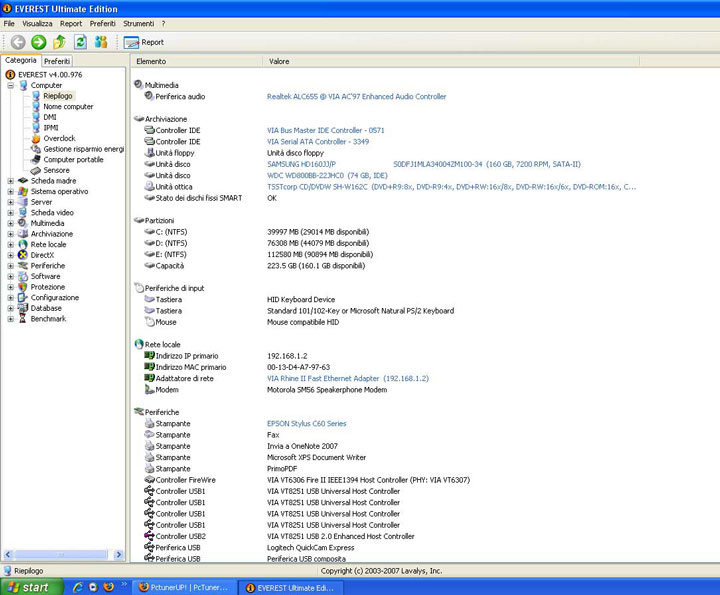The image size is (720, 595).
Task: Click the Software tree icon
Action: [x=23, y=276]
